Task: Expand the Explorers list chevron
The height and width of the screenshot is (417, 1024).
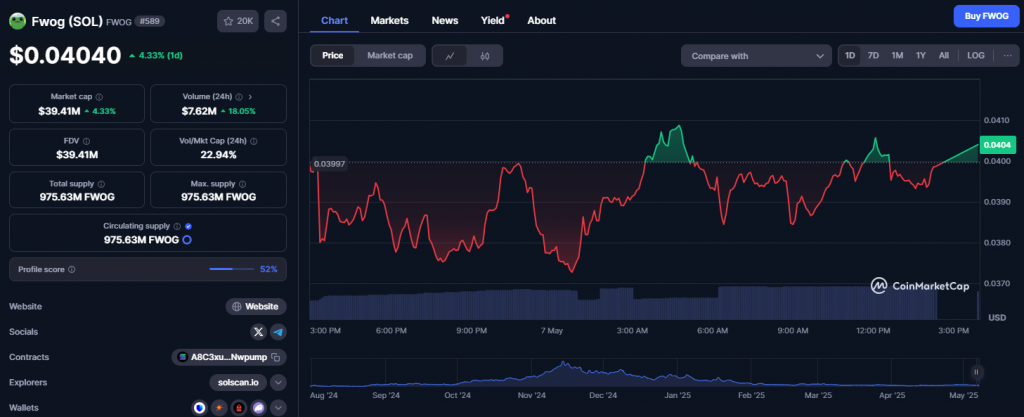Action: pyautogui.click(x=278, y=382)
